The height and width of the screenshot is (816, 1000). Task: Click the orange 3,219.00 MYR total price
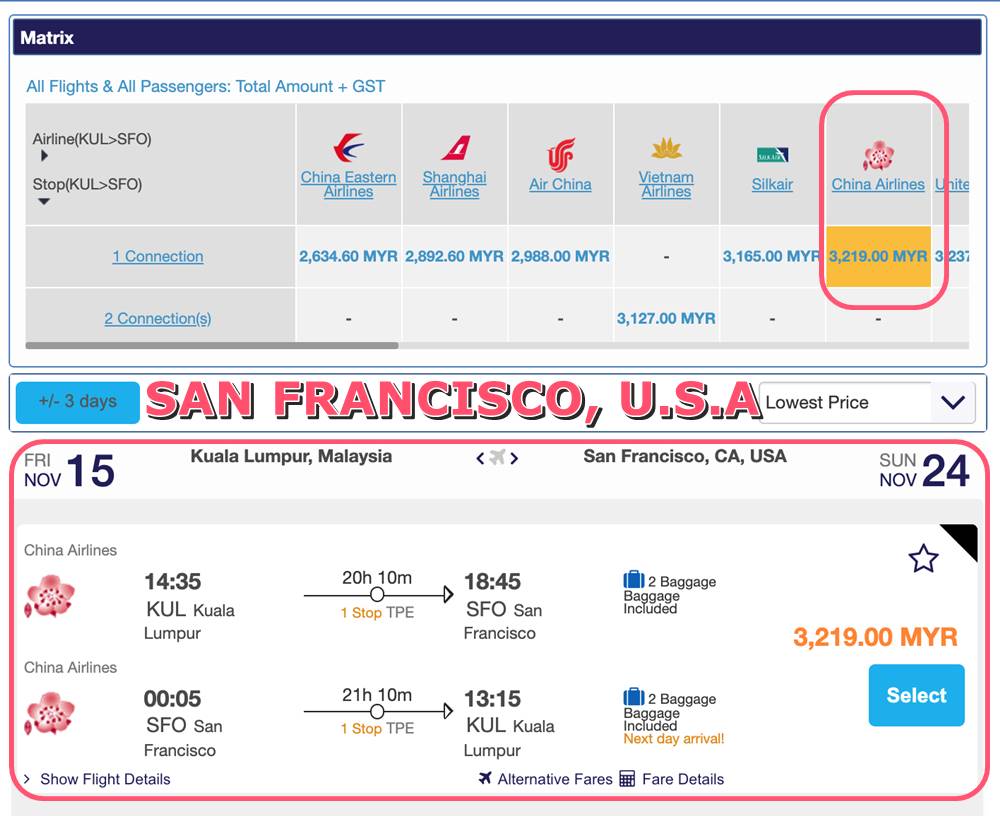pyautogui.click(x=876, y=637)
